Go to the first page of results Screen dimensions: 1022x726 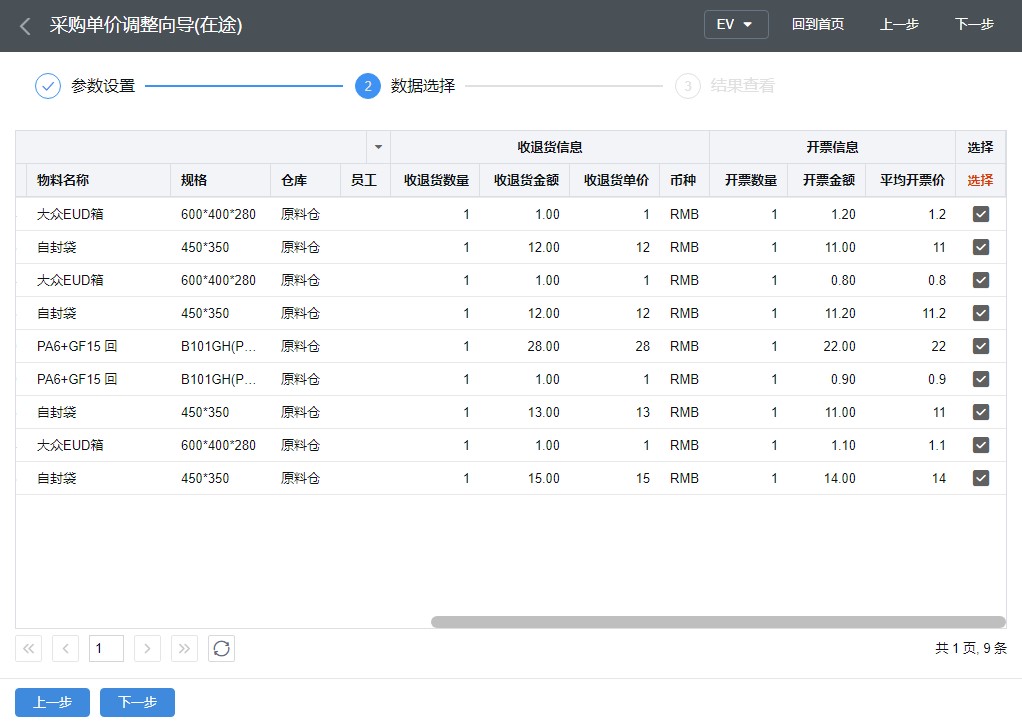point(29,648)
